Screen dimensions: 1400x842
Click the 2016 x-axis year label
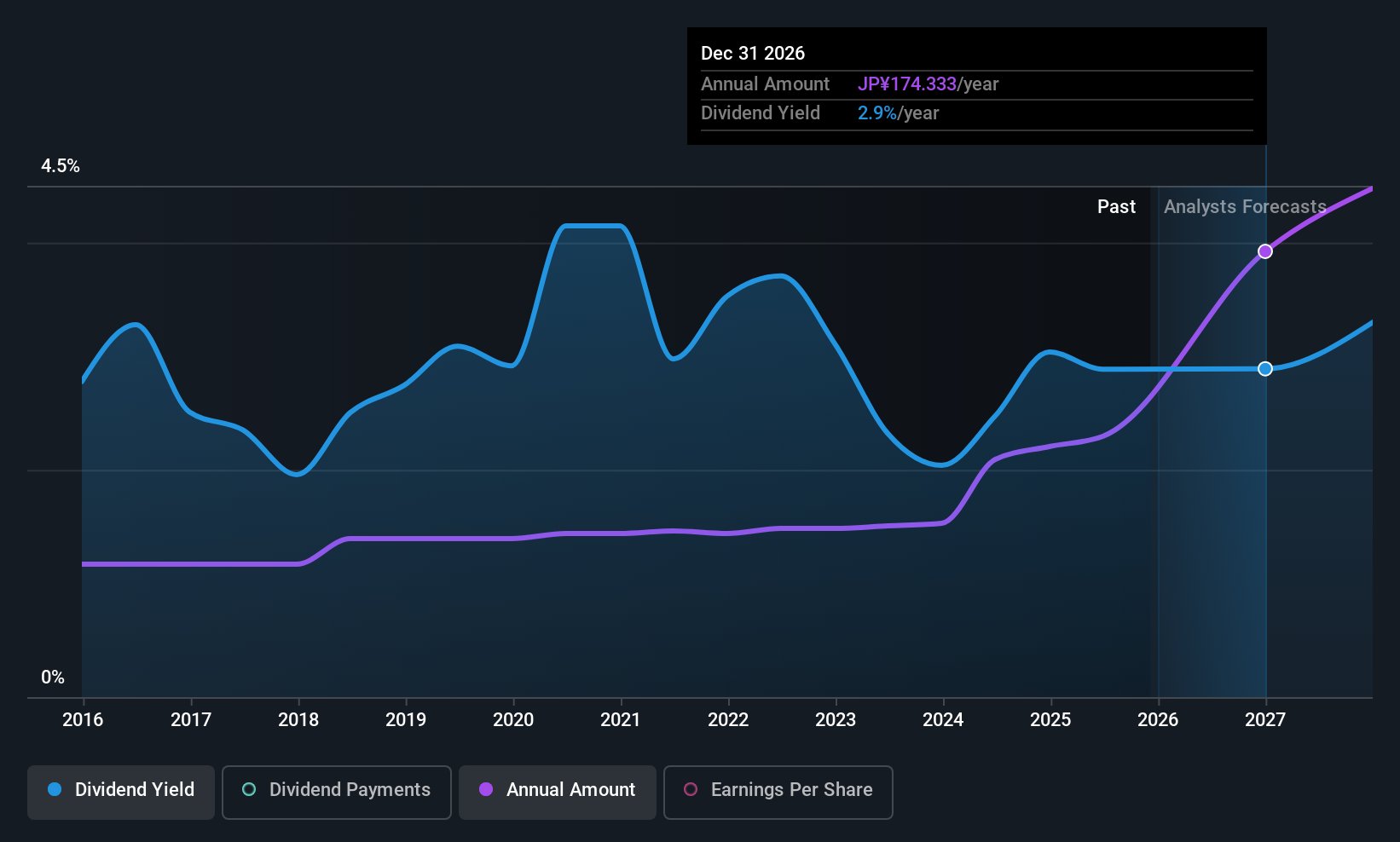[83, 720]
